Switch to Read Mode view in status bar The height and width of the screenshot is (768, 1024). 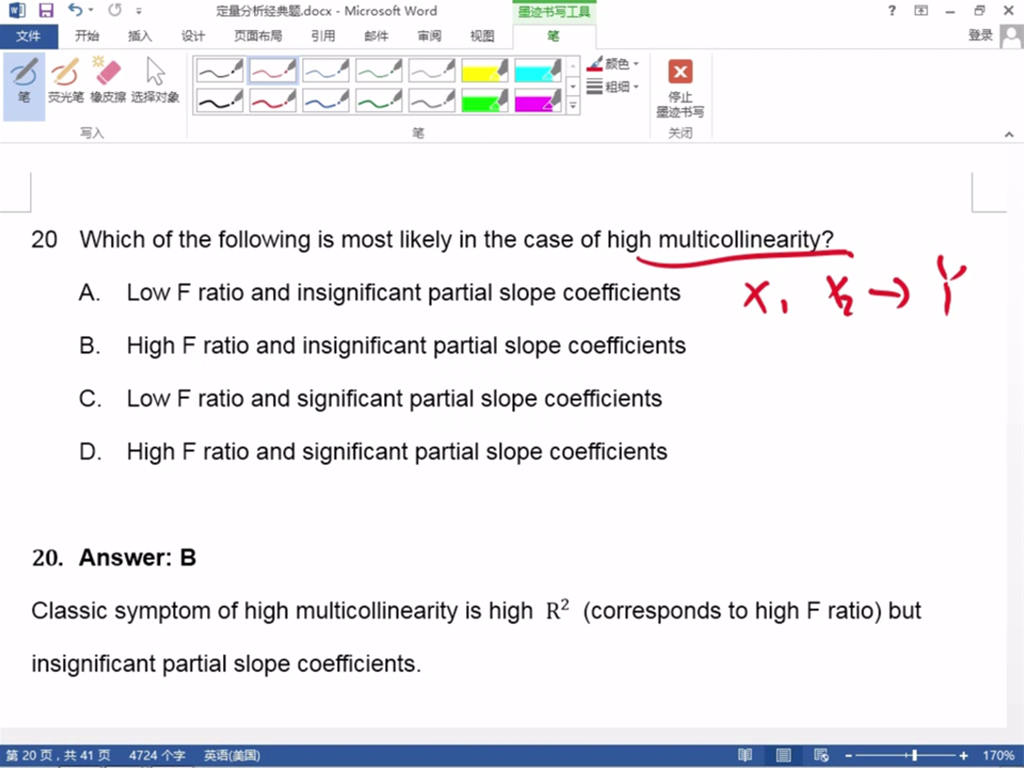coord(745,756)
